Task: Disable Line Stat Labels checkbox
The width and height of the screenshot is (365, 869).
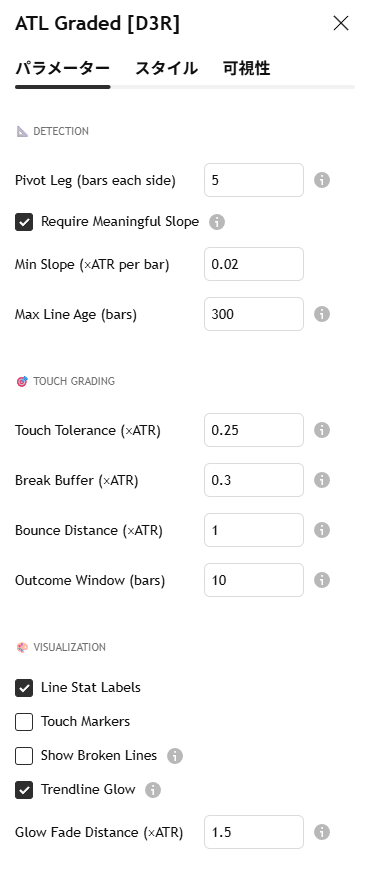Action: (24, 688)
